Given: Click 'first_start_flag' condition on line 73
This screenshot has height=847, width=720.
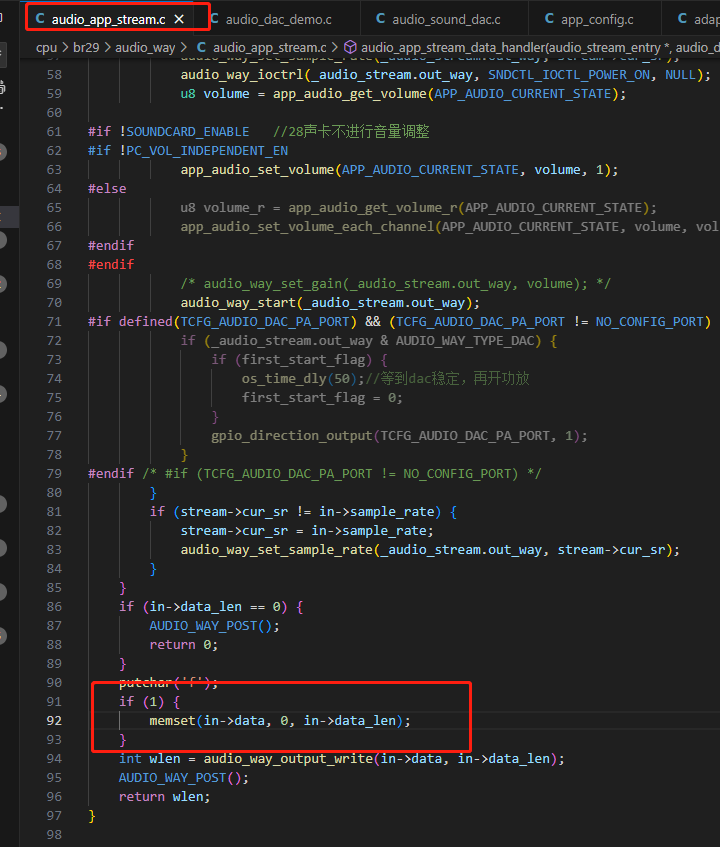Looking at the screenshot, I should click(303, 360).
